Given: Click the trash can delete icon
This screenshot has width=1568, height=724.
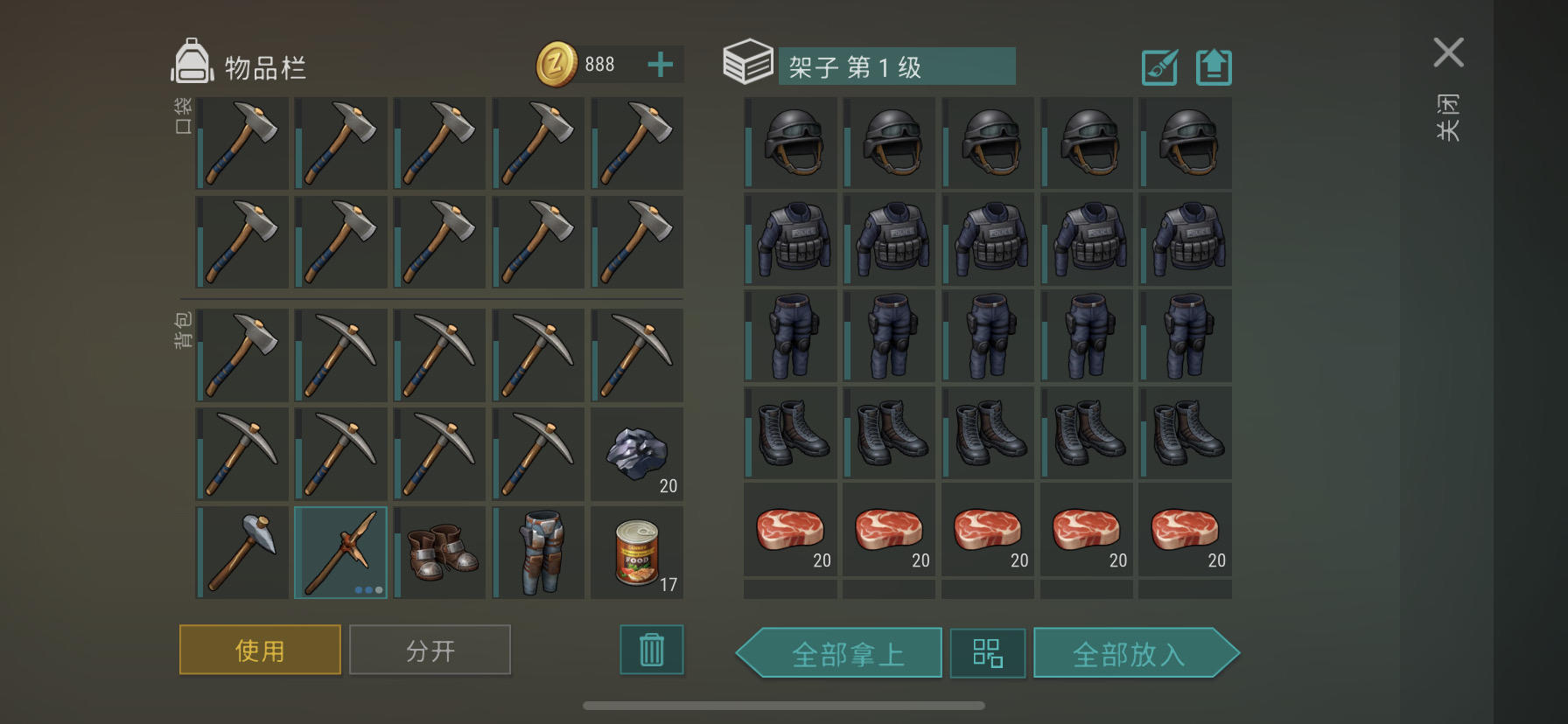Looking at the screenshot, I should [652, 650].
